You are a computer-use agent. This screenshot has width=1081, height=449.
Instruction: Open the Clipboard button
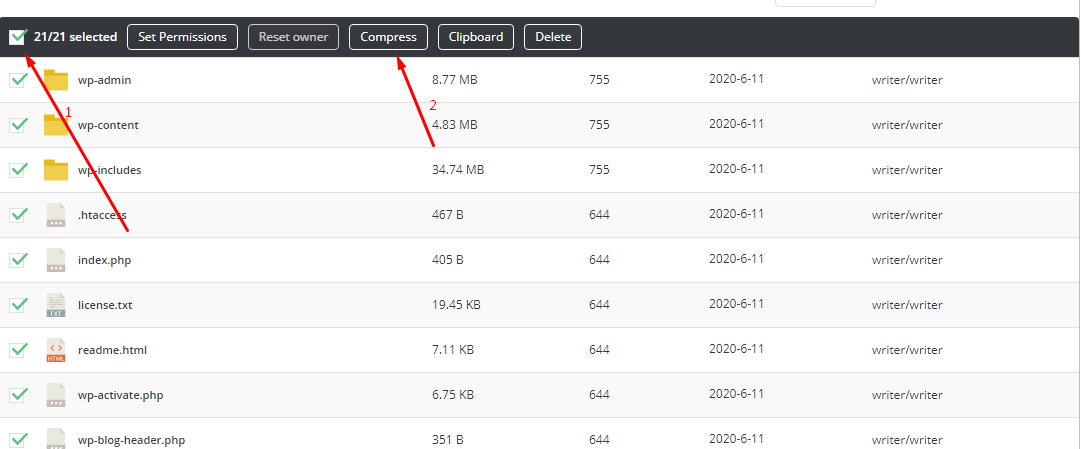[x=476, y=37]
